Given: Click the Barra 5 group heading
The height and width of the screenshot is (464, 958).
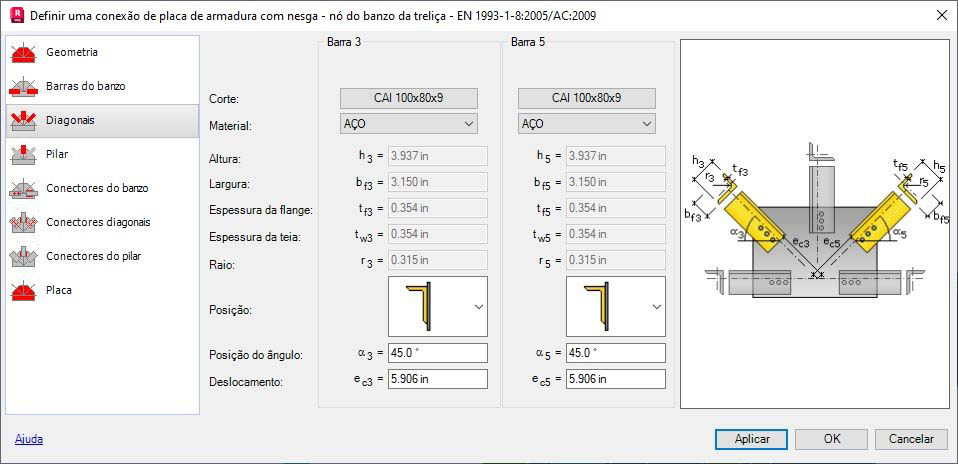Looking at the screenshot, I should click(x=528, y=42).
